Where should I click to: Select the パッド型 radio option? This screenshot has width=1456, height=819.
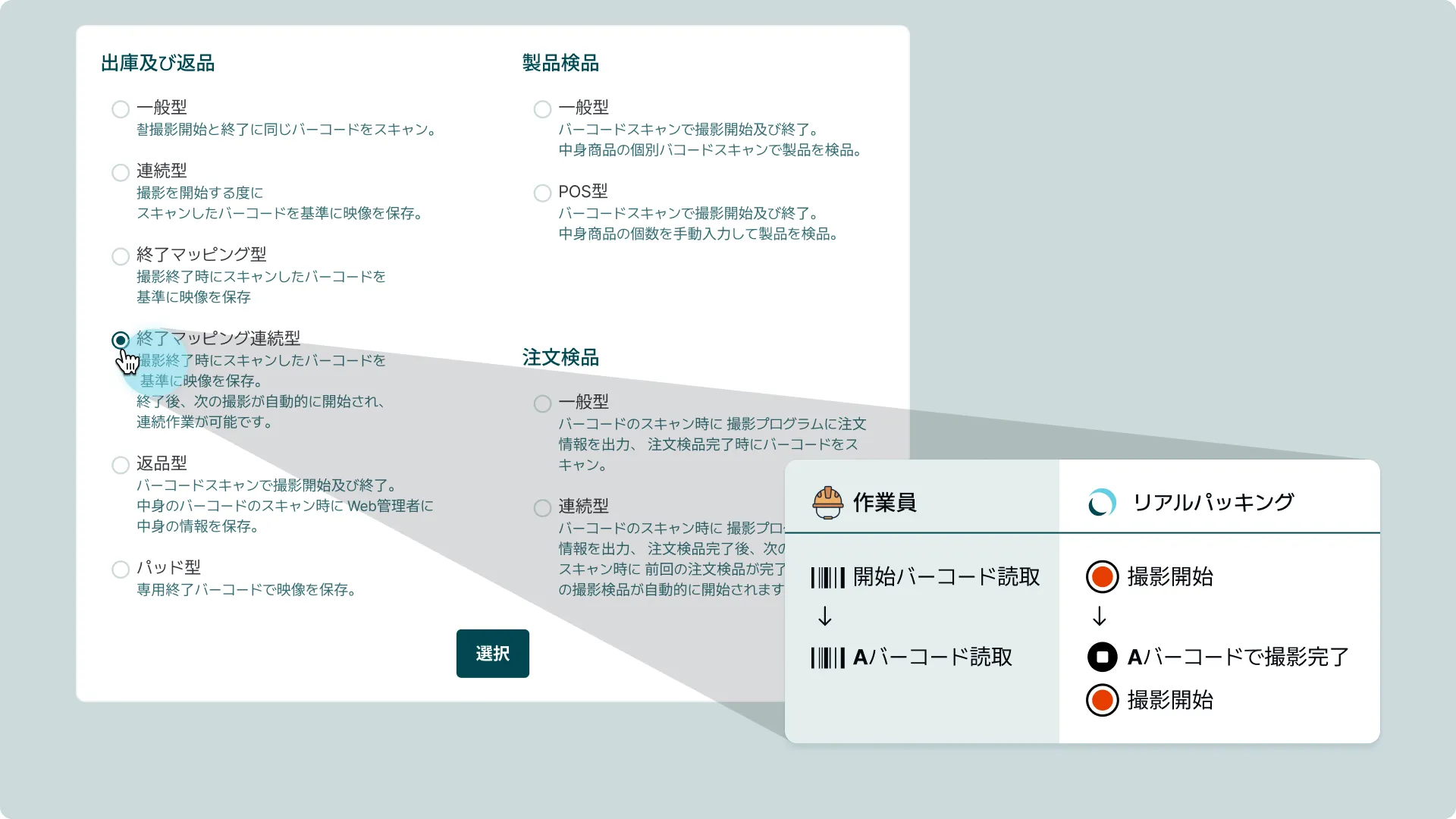tap(121, 570)
